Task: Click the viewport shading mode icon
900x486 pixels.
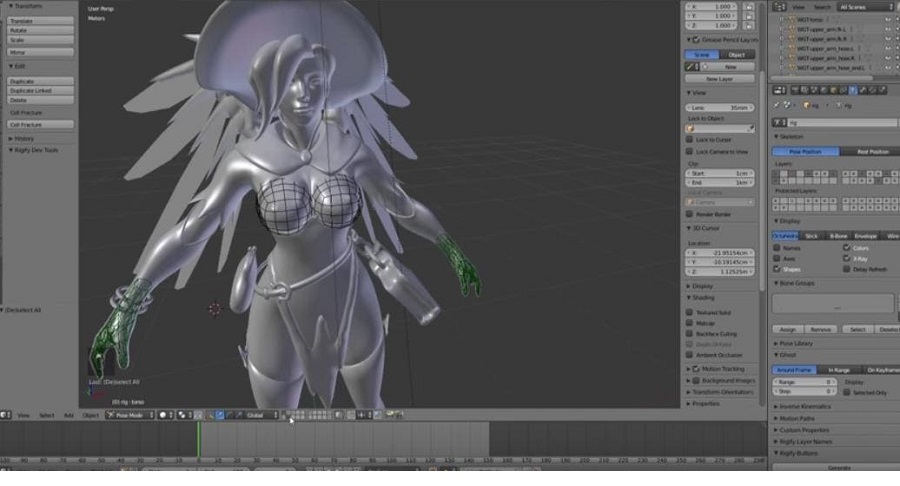Action: click(x=162, y=415)
